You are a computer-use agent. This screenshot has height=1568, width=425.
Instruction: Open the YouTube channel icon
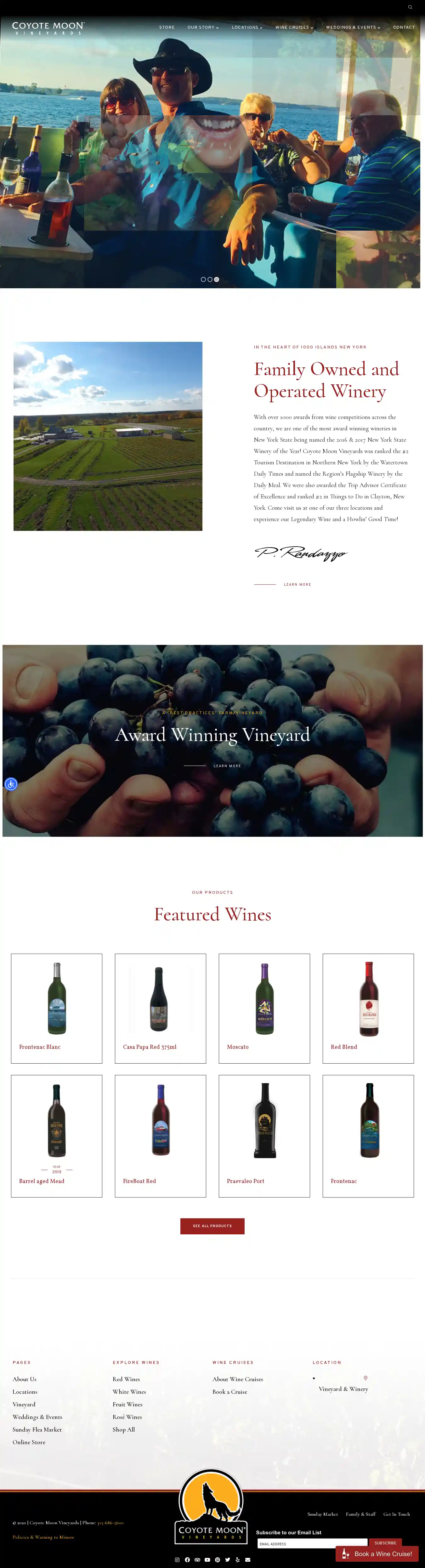point(207,1559)
